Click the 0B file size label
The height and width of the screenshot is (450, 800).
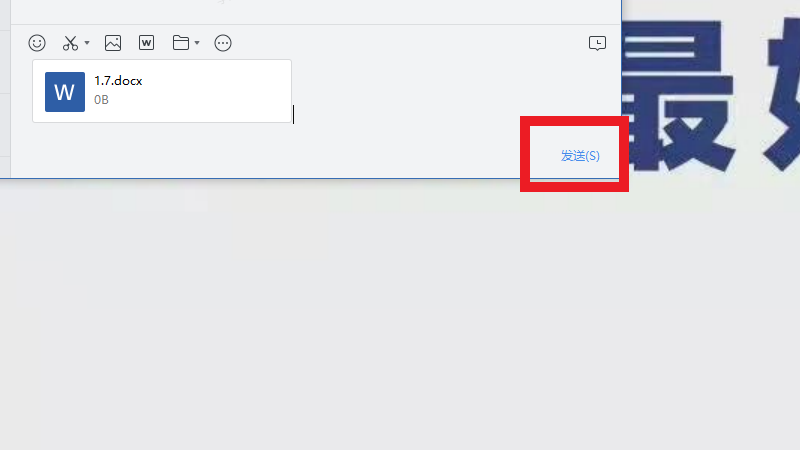click(x=101, y=99)
